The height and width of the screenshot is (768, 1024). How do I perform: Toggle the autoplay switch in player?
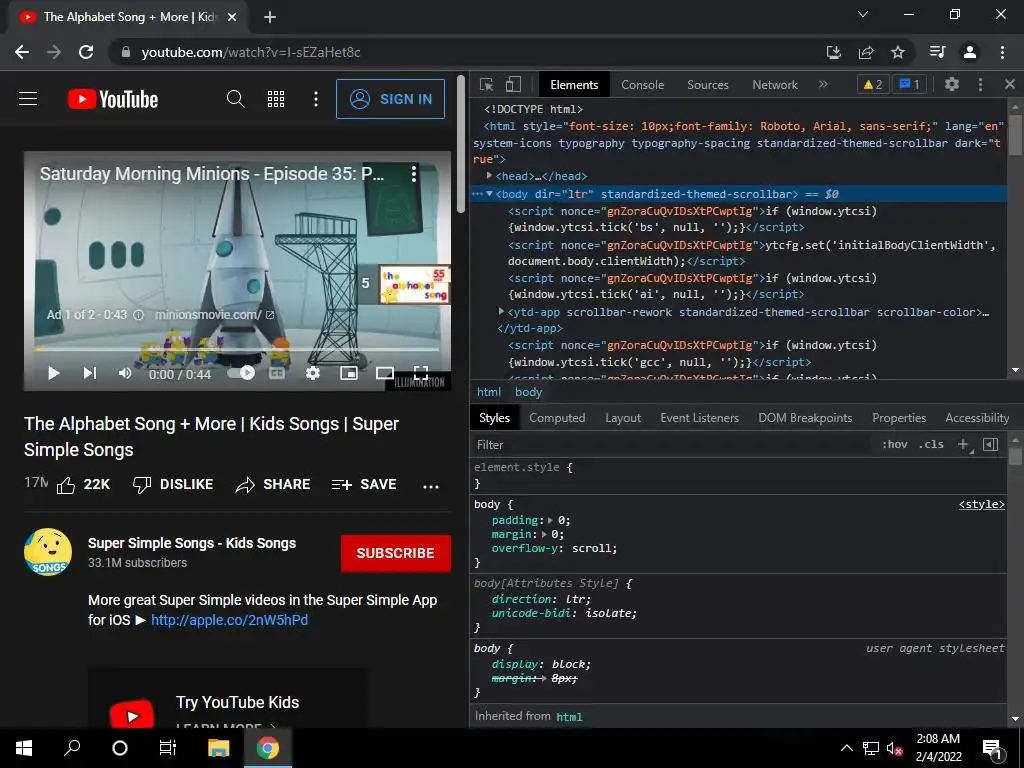241,373
